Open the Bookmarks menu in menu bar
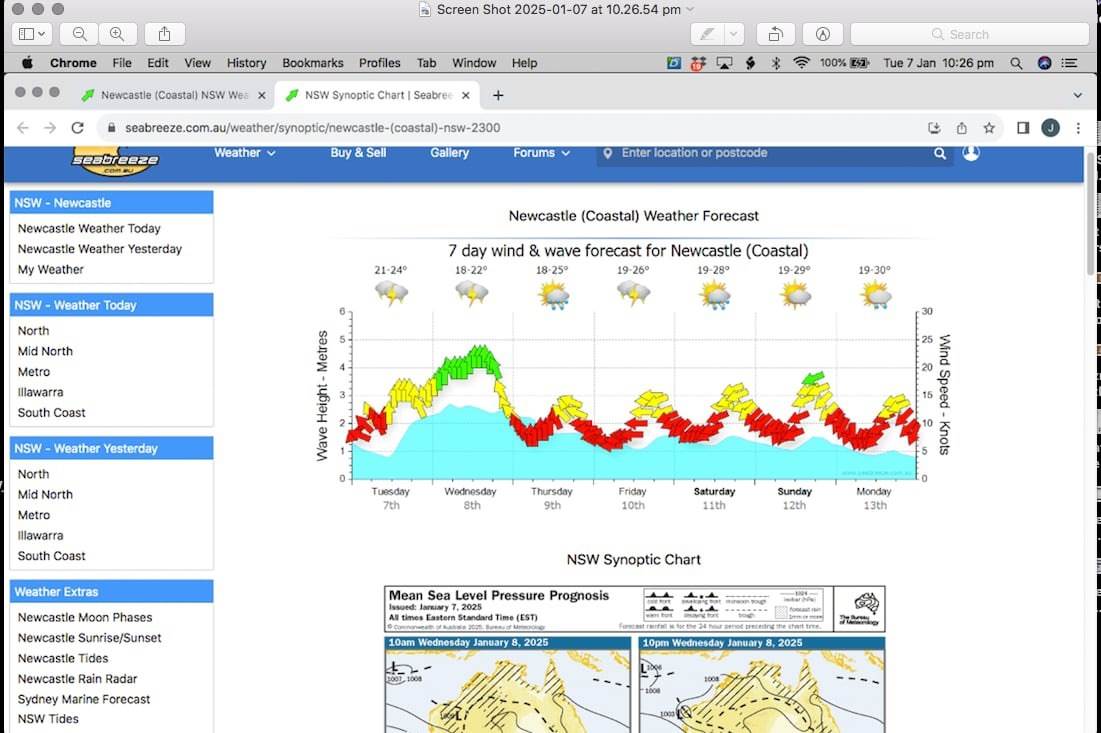 click(x=313, y=63)
